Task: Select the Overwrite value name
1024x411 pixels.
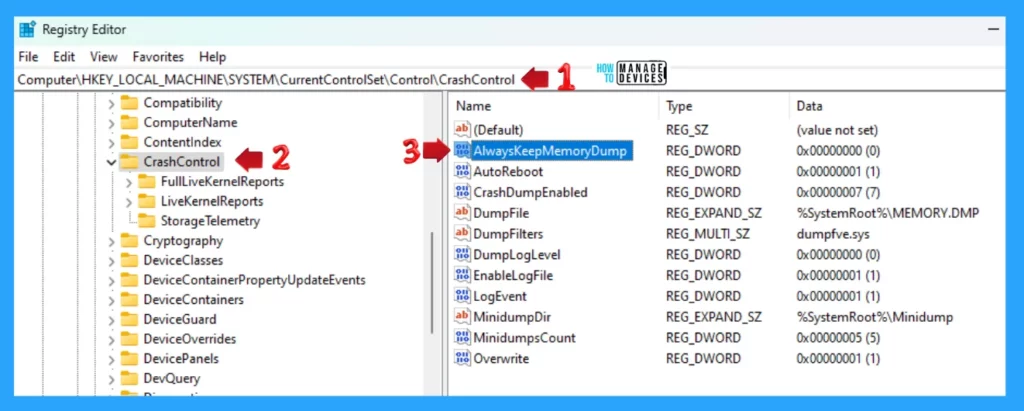Action: (501, 358)
